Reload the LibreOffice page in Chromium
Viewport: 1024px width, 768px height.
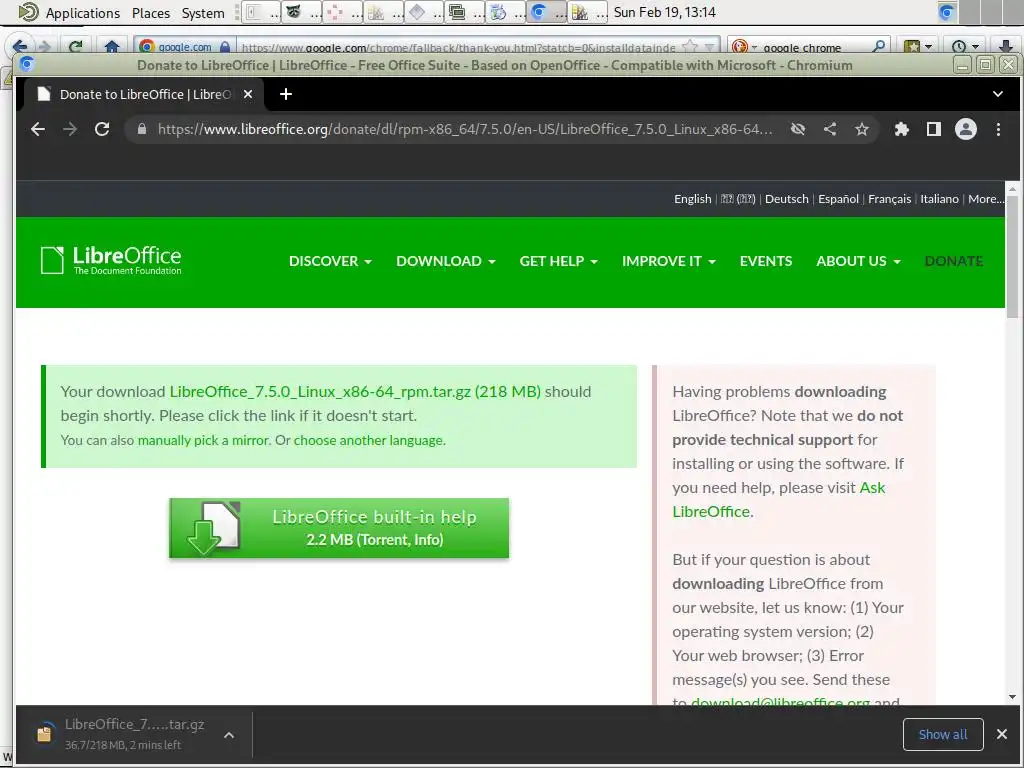point(102,129)
